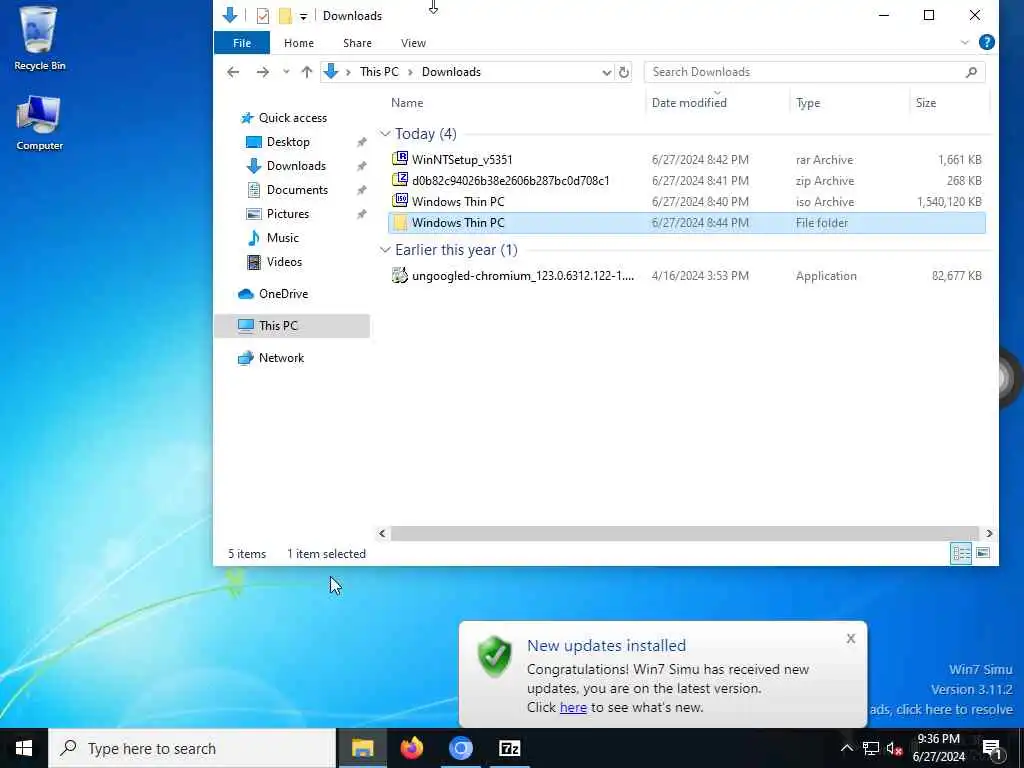1024x768 pixels.
Task: Click the muted volume tray icon
Action: pos(894,749)
